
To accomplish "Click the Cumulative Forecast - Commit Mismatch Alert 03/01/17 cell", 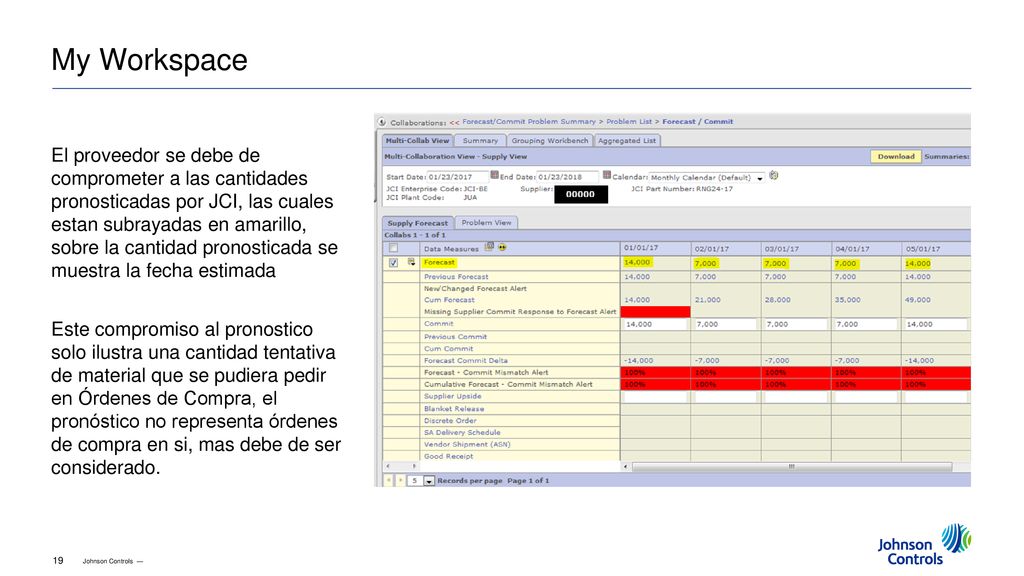I will 796,385.
